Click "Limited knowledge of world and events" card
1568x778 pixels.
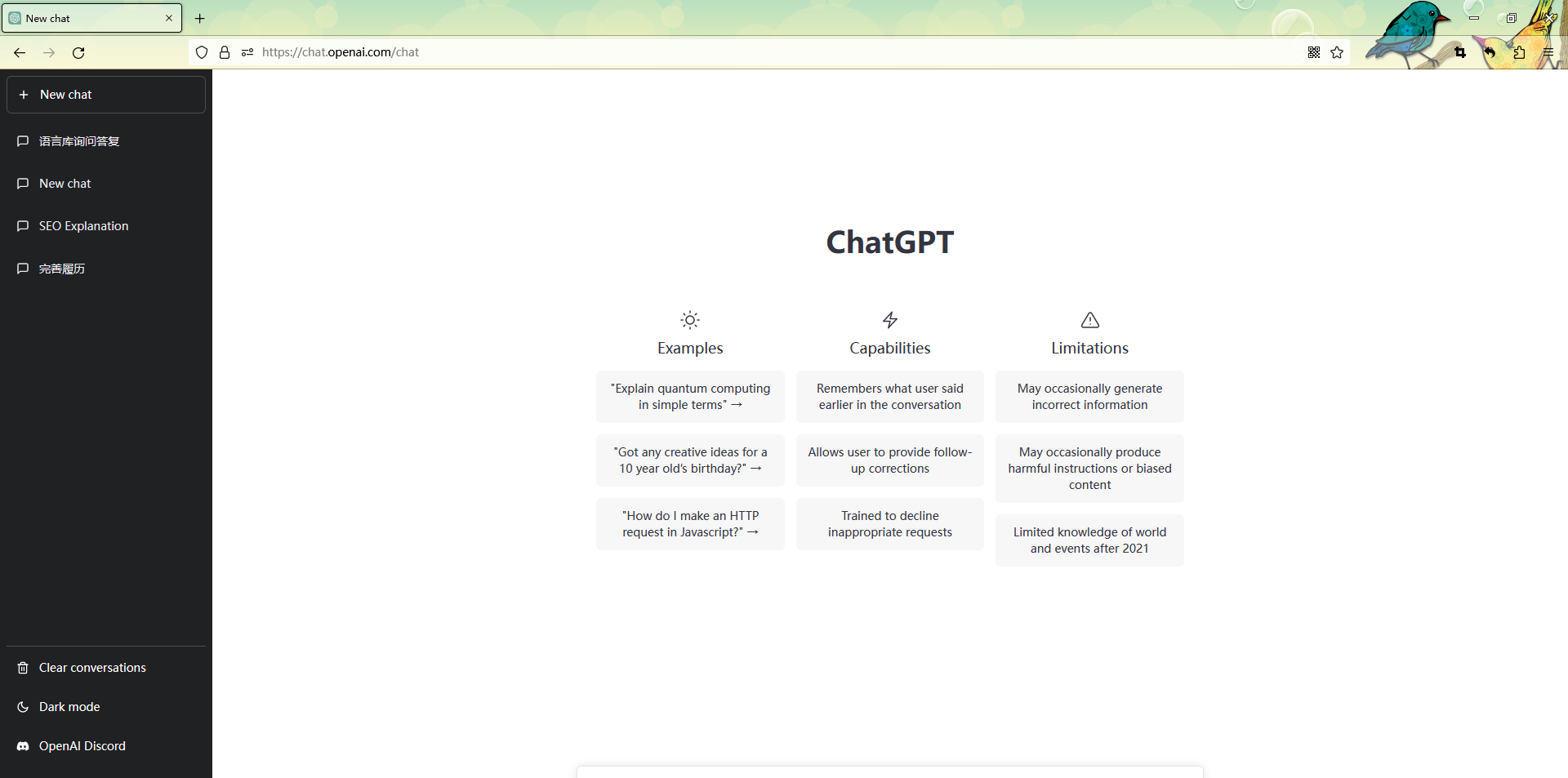coord(1089,540)
